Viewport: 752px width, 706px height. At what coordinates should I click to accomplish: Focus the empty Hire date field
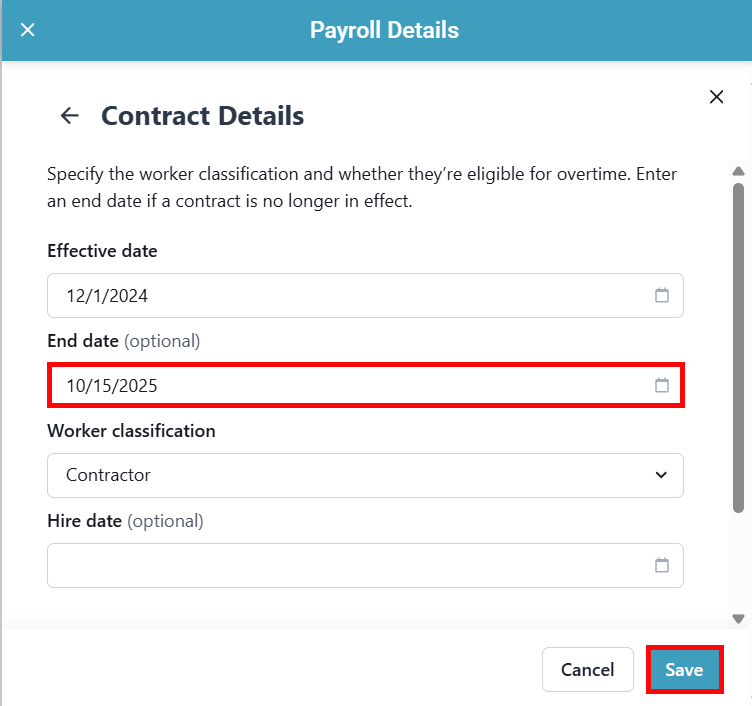tap(350, 566)
